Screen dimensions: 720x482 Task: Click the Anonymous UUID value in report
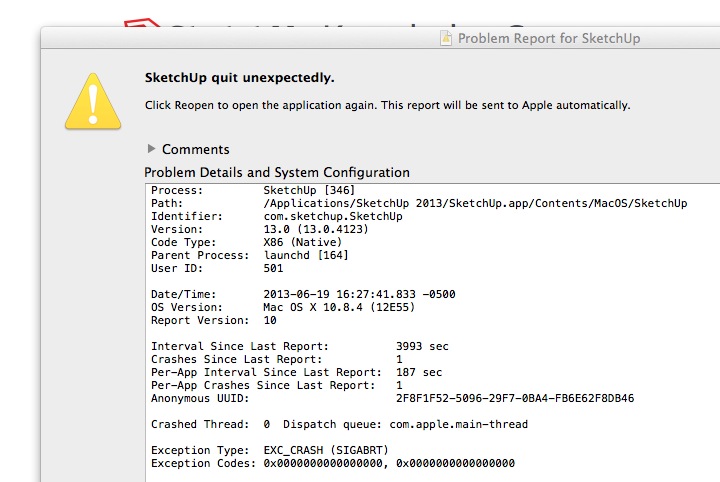(514, 398)
